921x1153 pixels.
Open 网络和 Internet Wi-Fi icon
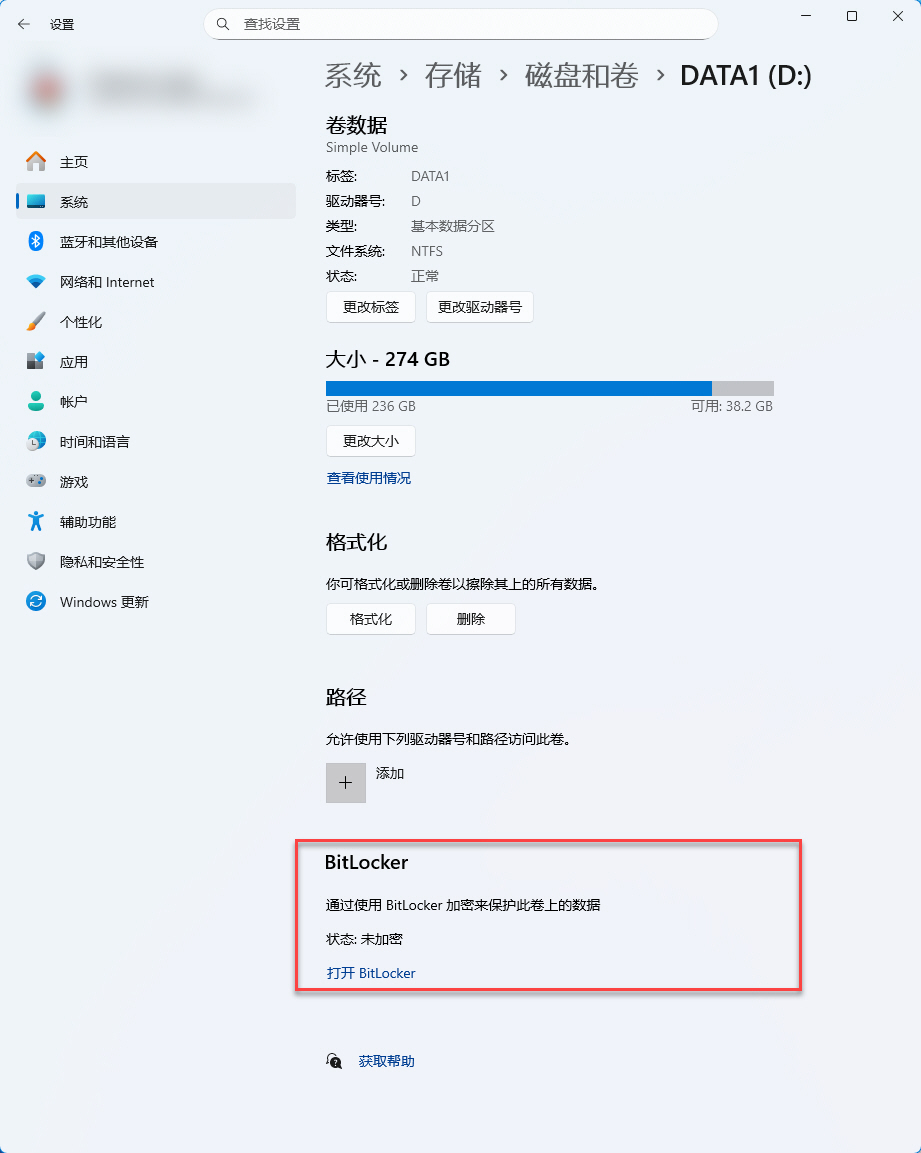(x=36, y=282)
